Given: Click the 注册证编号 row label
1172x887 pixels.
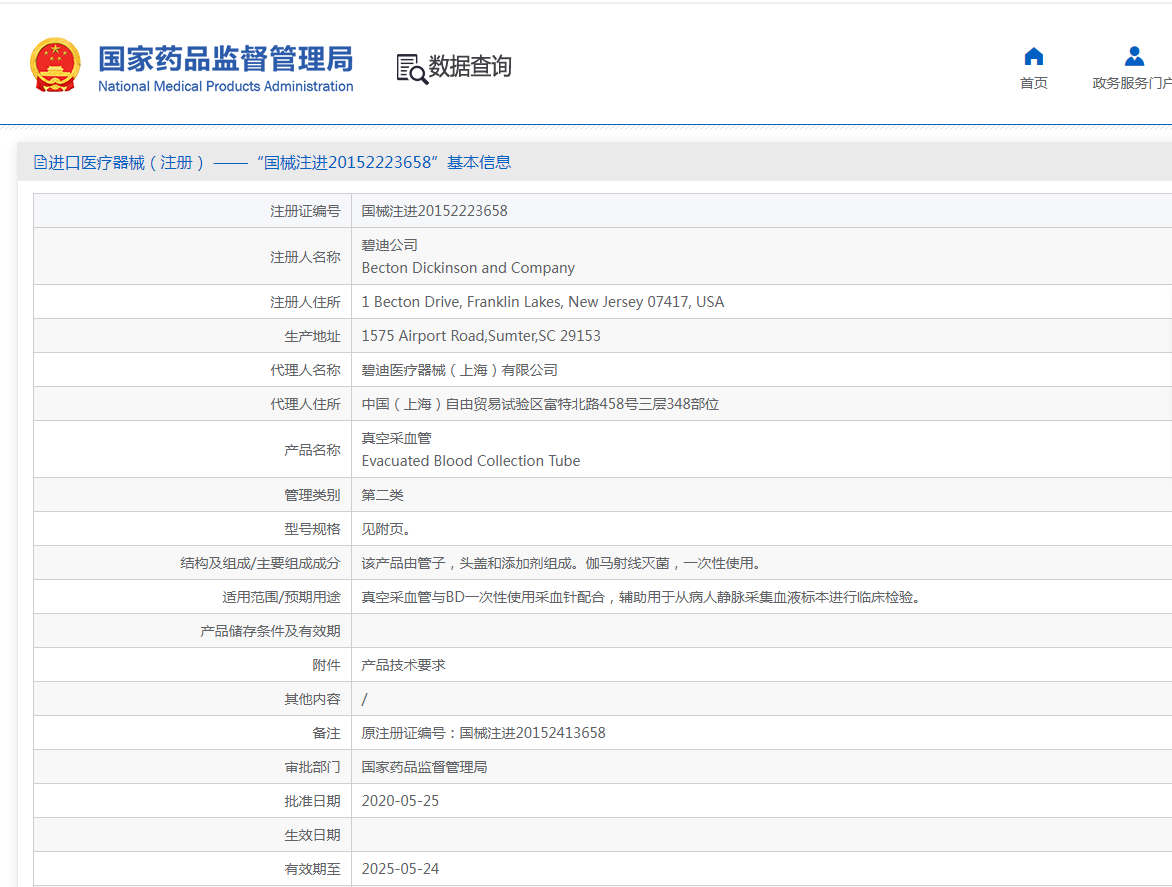Looking at the screenshot, I should [305, 211].
